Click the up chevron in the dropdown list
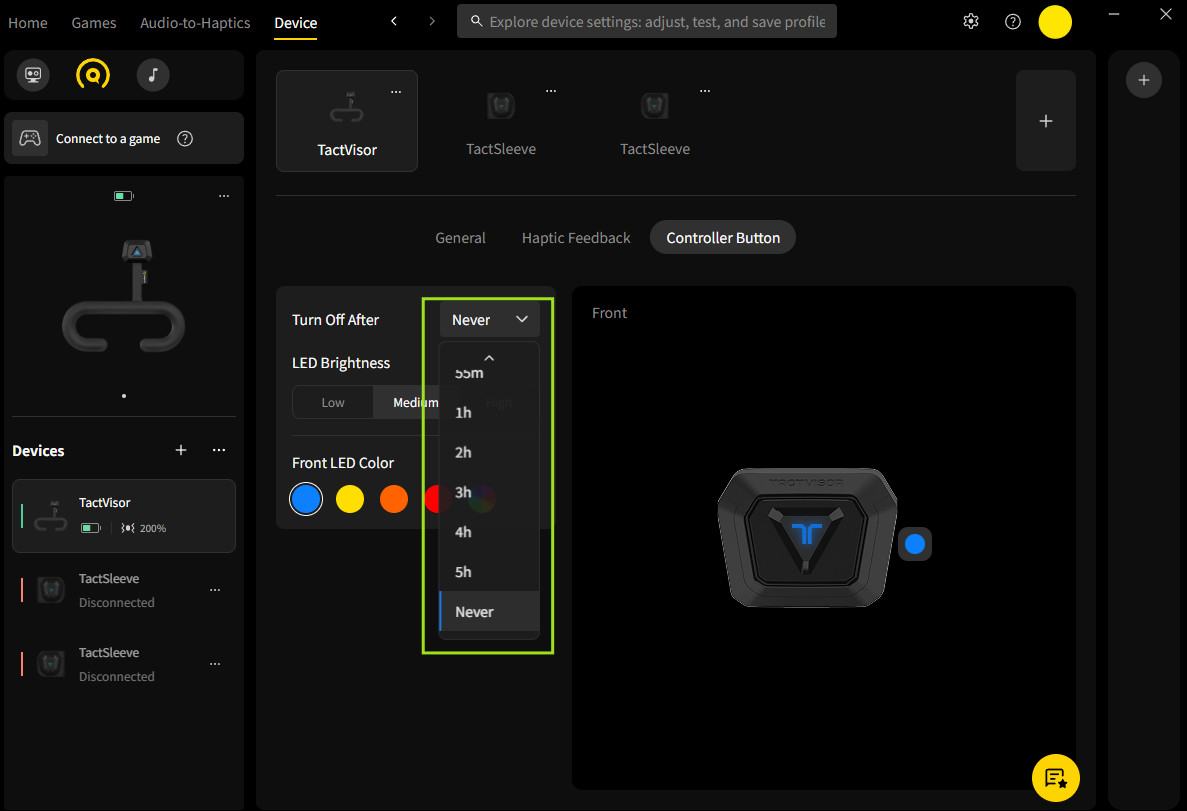Image resolution: width=1187 pixels, height=811 pixels. coord(489,358)
